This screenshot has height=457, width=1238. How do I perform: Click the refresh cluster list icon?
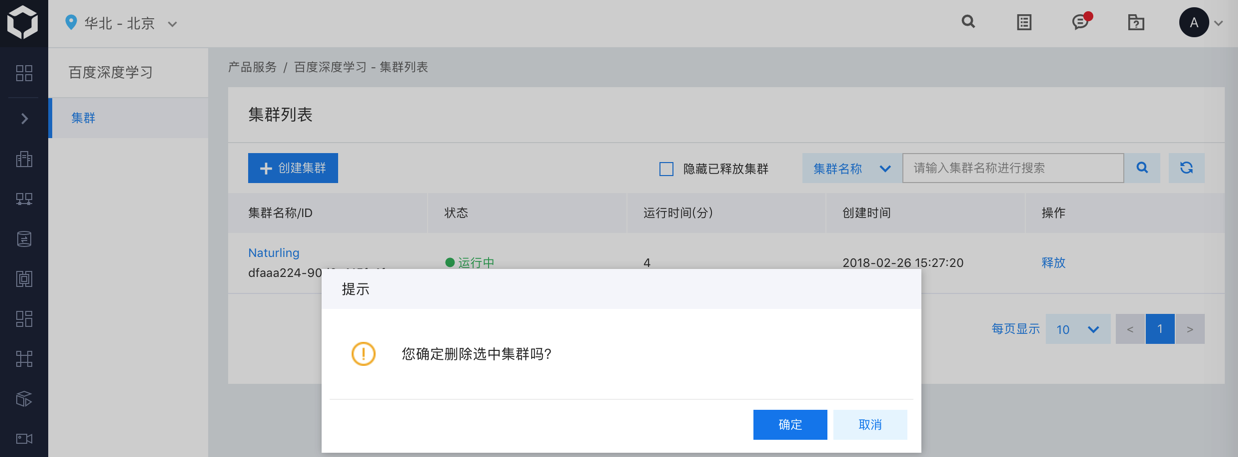[x=1186, y=168]
